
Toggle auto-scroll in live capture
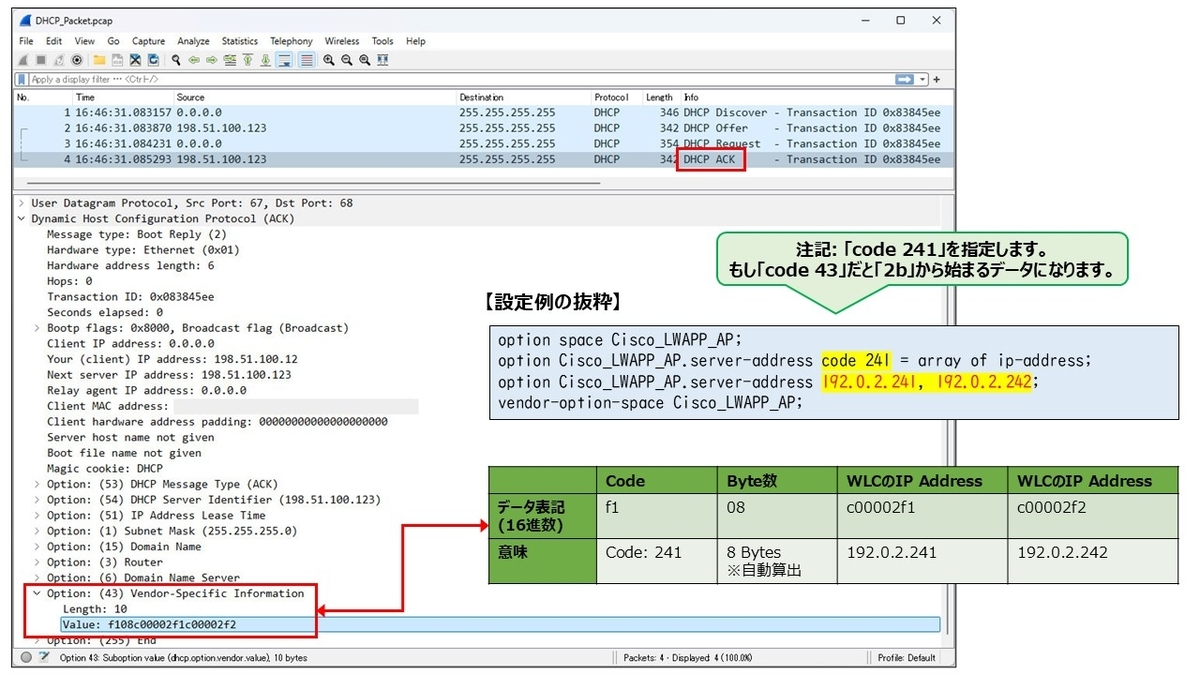click(x=284, y=60)
